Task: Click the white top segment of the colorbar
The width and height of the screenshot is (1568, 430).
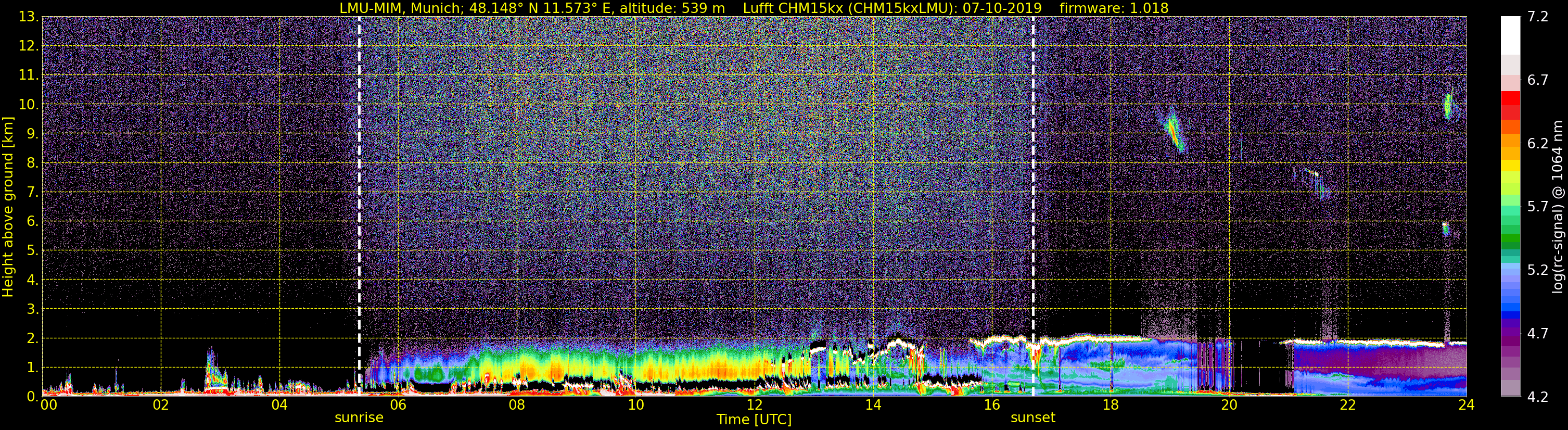Action: coord(1510,35)
